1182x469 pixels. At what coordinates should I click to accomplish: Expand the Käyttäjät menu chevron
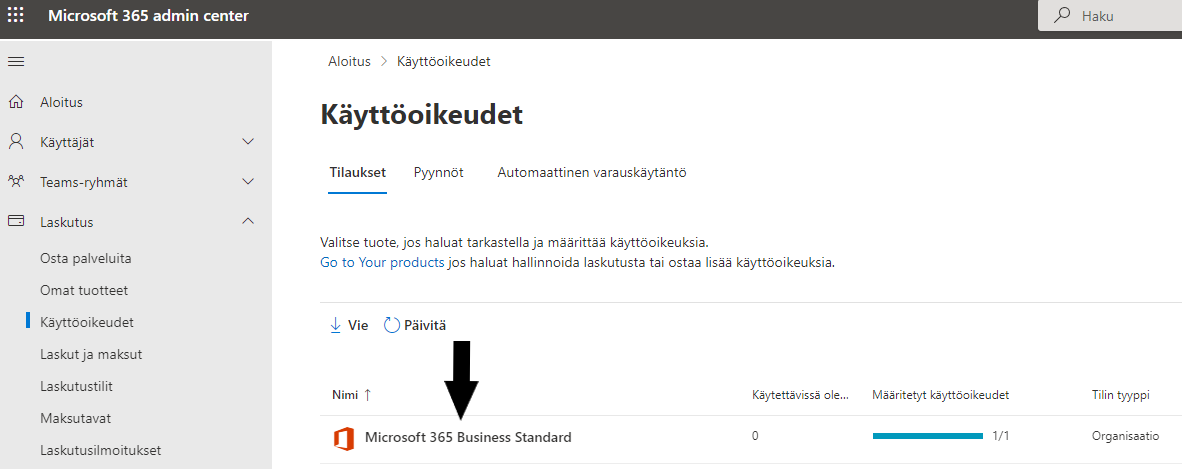247,141
